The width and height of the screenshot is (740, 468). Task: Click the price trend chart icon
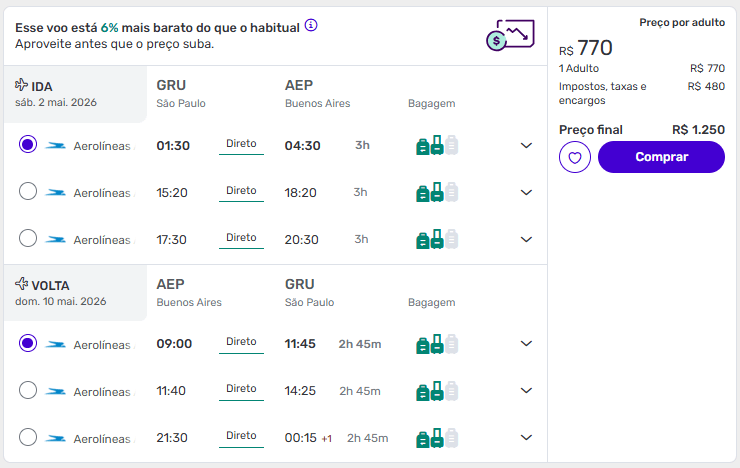(x=508, y=35)
